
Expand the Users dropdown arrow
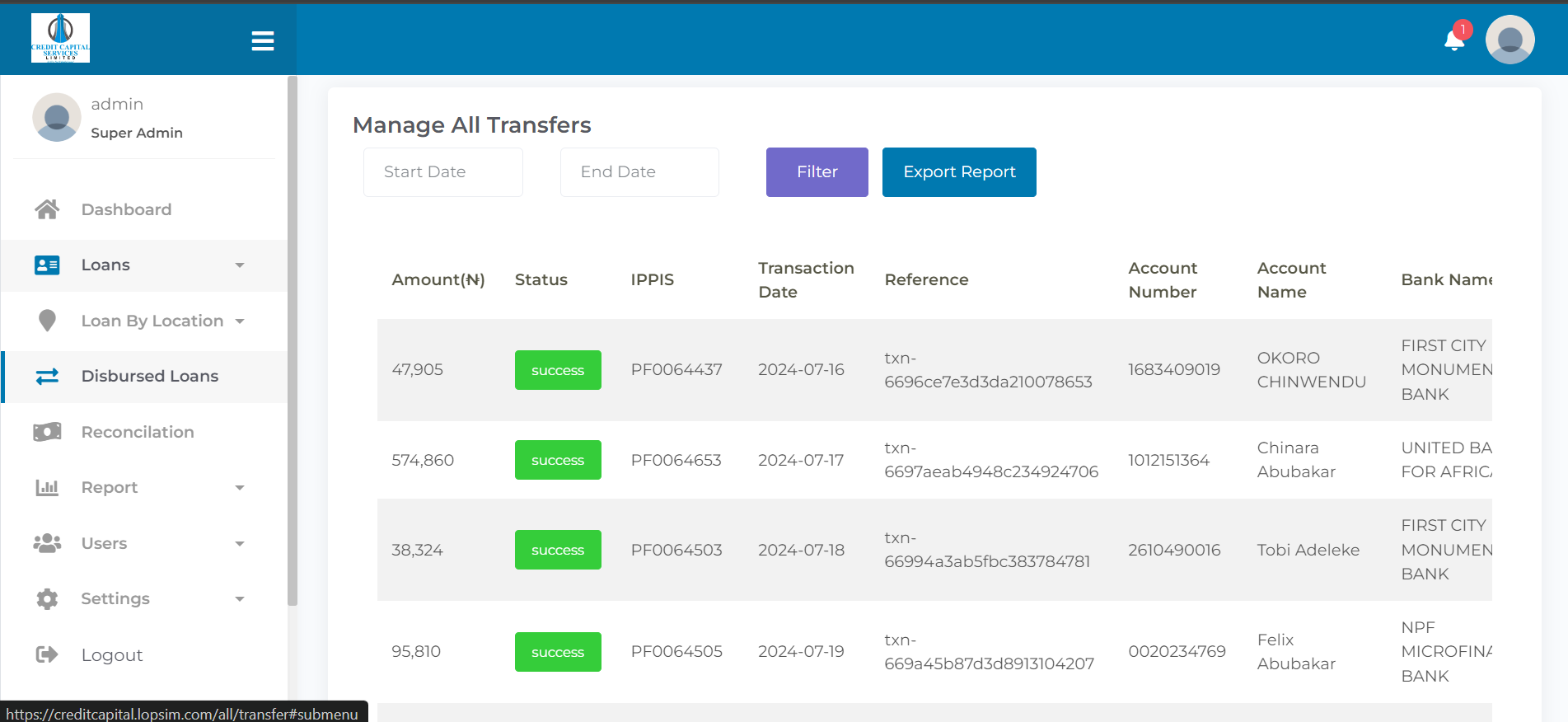[240, 544]
